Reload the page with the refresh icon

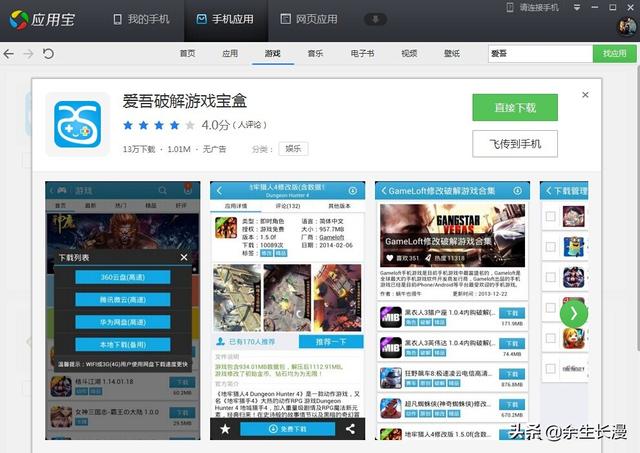[x=48, y=53]
